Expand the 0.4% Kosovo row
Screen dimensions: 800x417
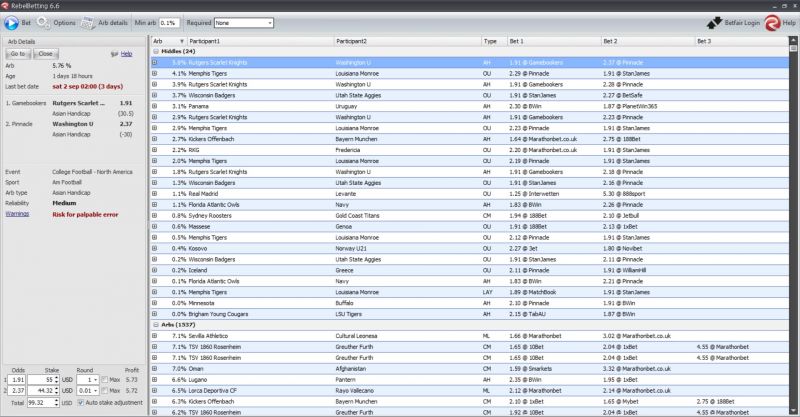click(155, 249)
